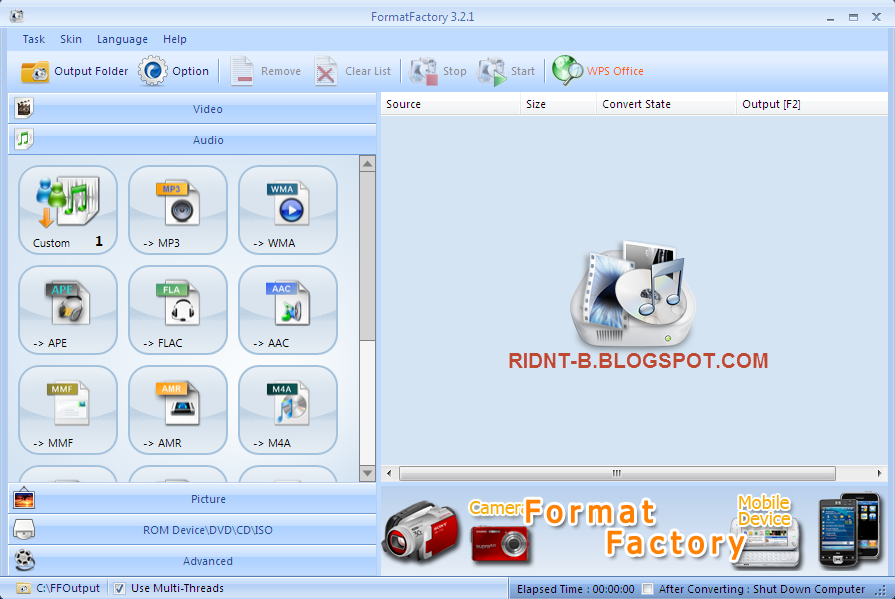Open the Option settings button

click(173, 70)
